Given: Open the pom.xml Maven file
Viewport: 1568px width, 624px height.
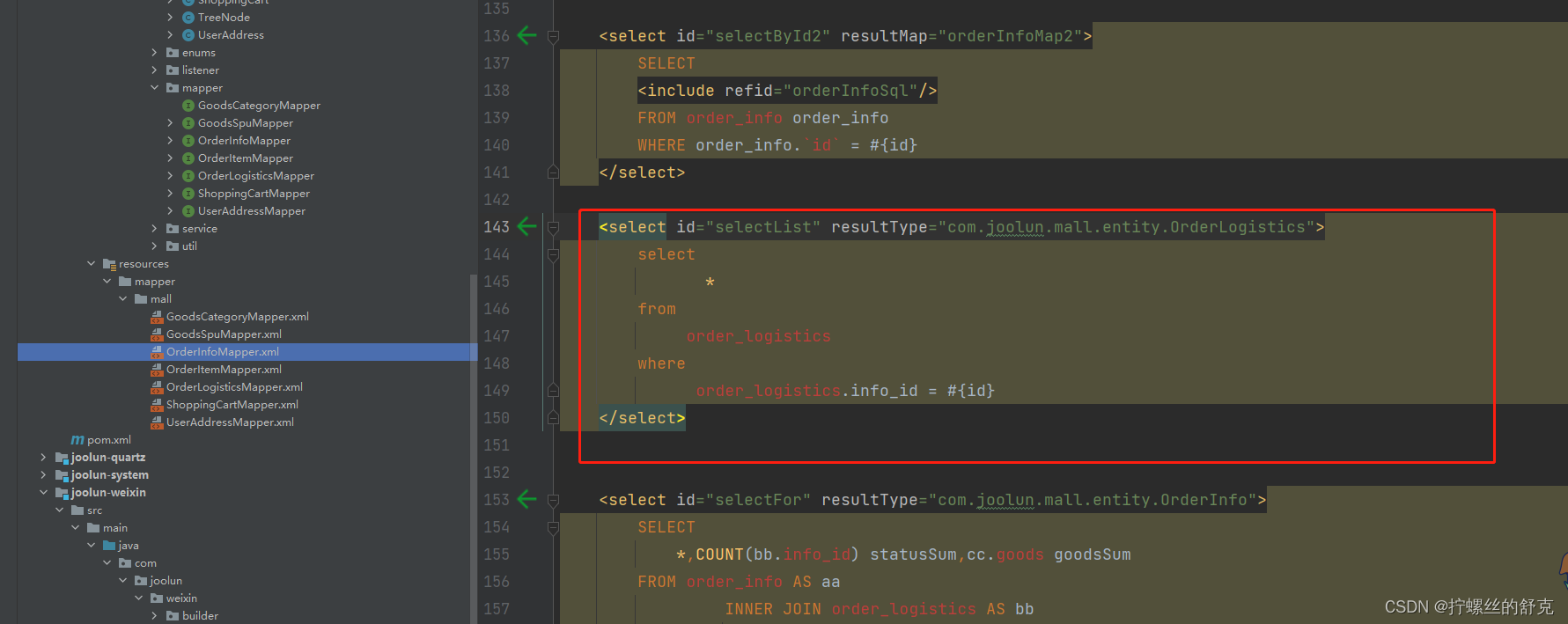Looking at the screenshot, I should coord(109,439).
